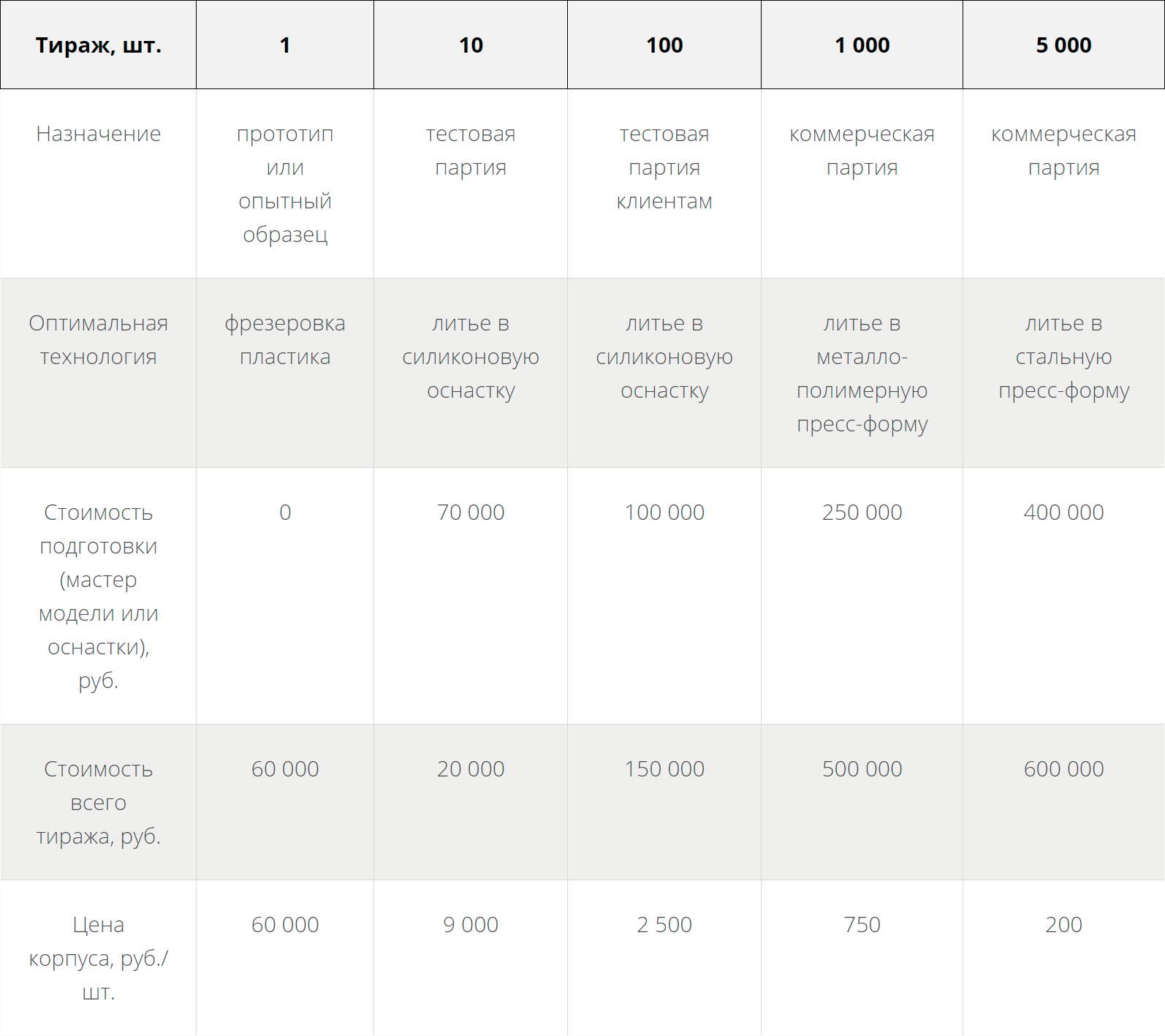
Task: Click the "5 000" column header
Action: tap(1063, 45)
